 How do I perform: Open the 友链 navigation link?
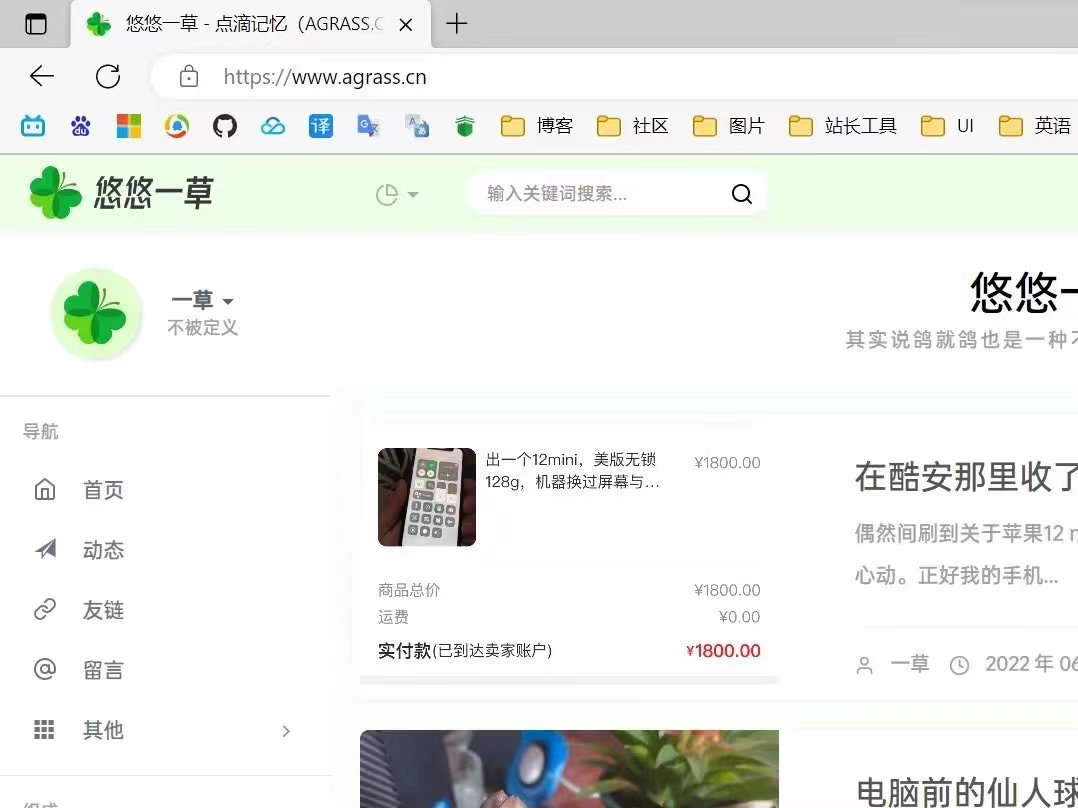click(x=102, y=610)
